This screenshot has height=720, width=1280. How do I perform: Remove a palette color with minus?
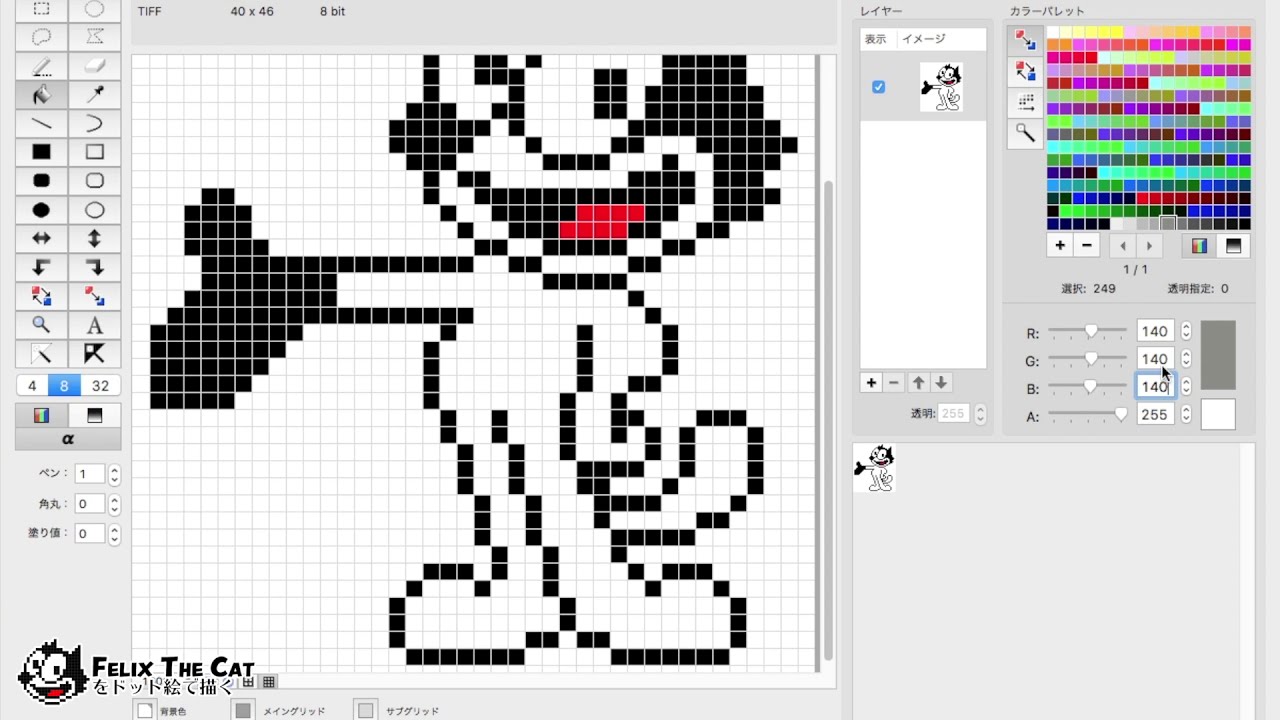pyautogui.click(x=1087, y=246)
